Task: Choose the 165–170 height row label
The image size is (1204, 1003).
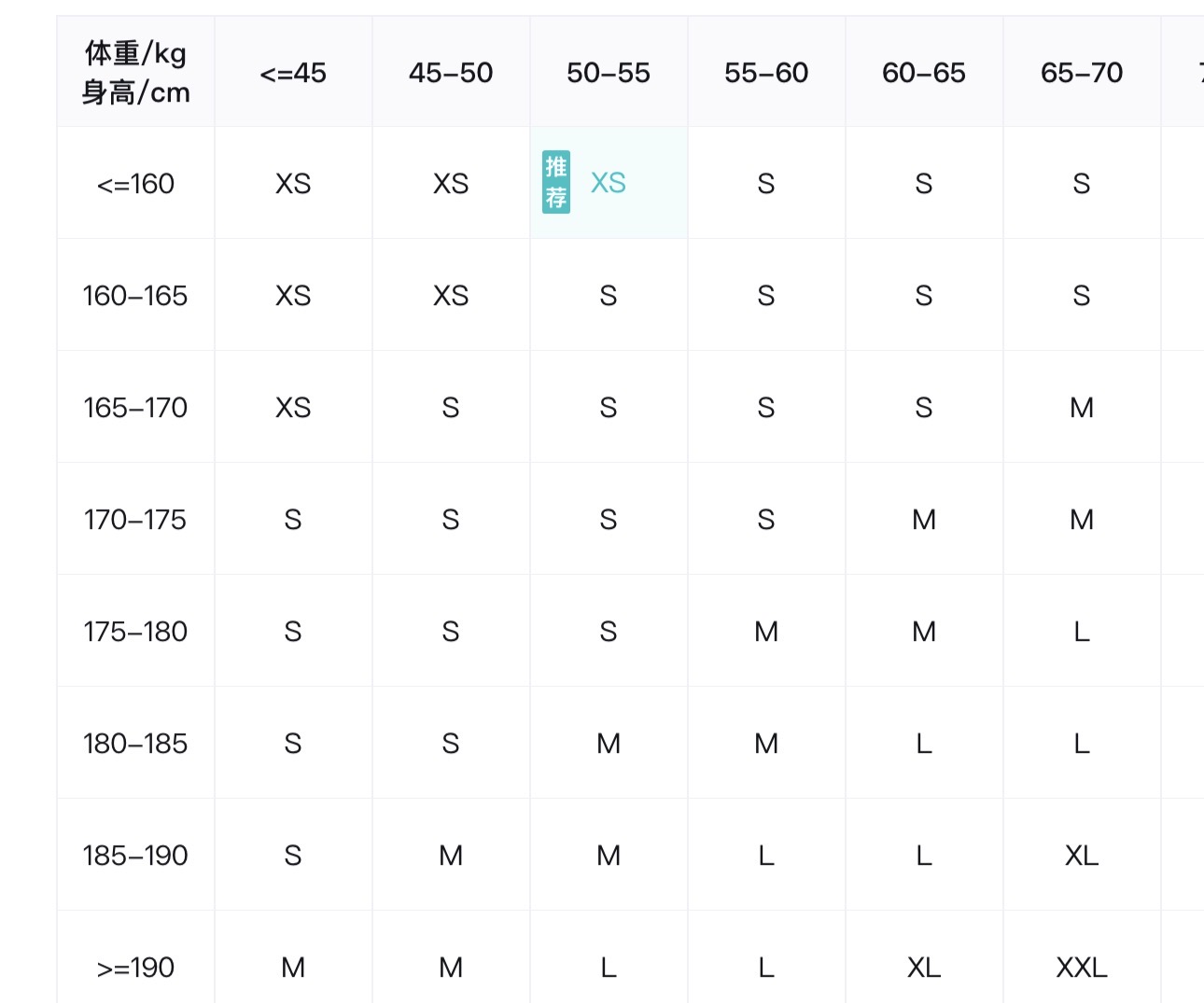Action: coord(136,408)
